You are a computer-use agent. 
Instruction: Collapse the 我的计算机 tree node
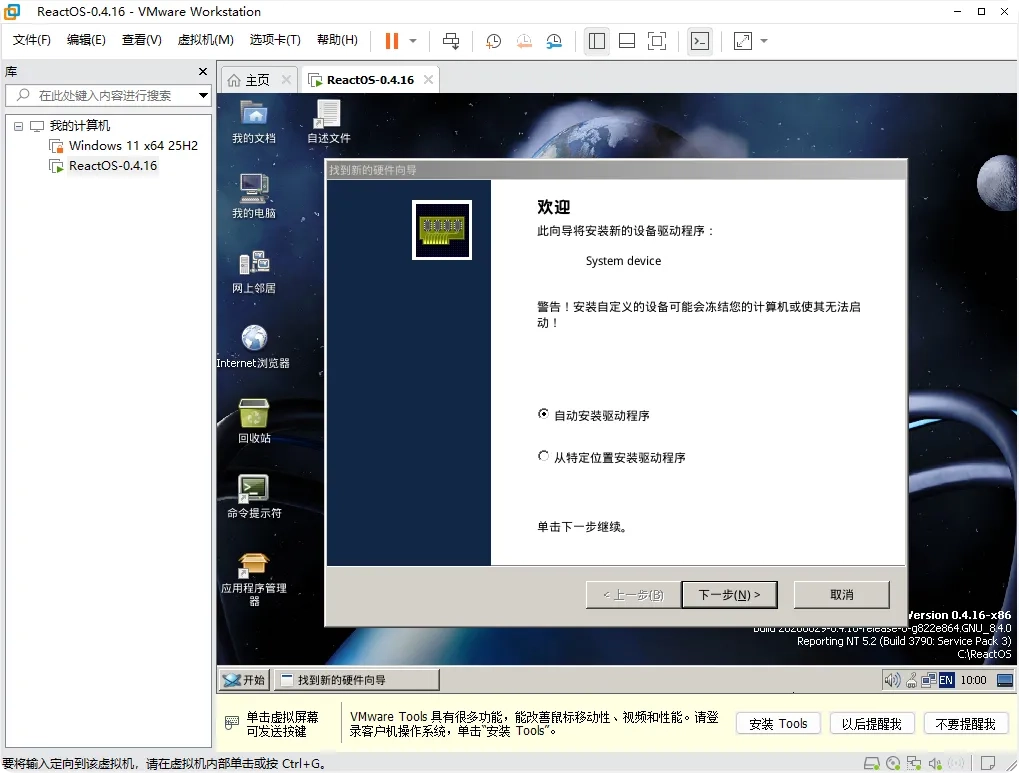pyautogui.click(x=18, y=126)
